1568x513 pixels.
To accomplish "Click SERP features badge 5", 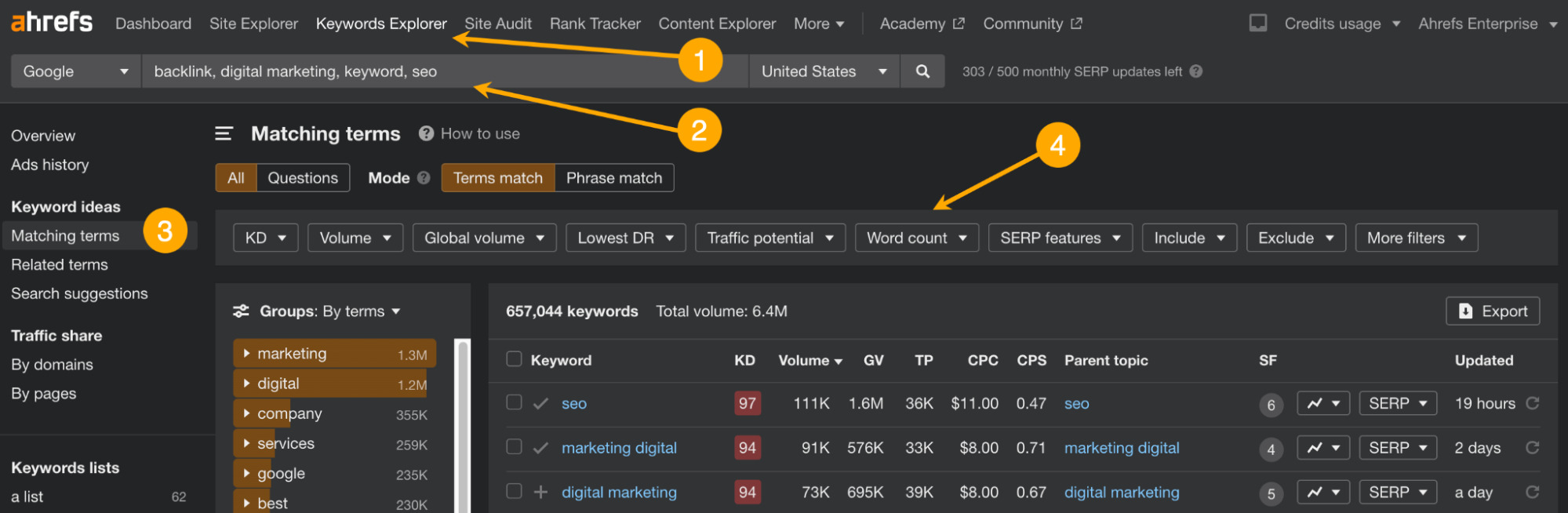I will click(x=1271, y=493).
